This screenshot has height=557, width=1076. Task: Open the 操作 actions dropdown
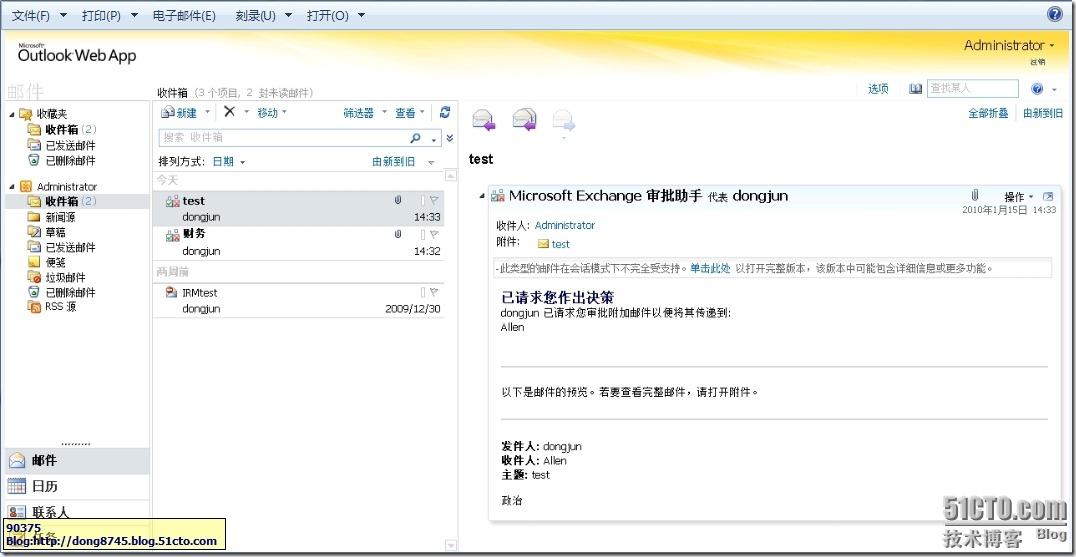[1019, 197]
